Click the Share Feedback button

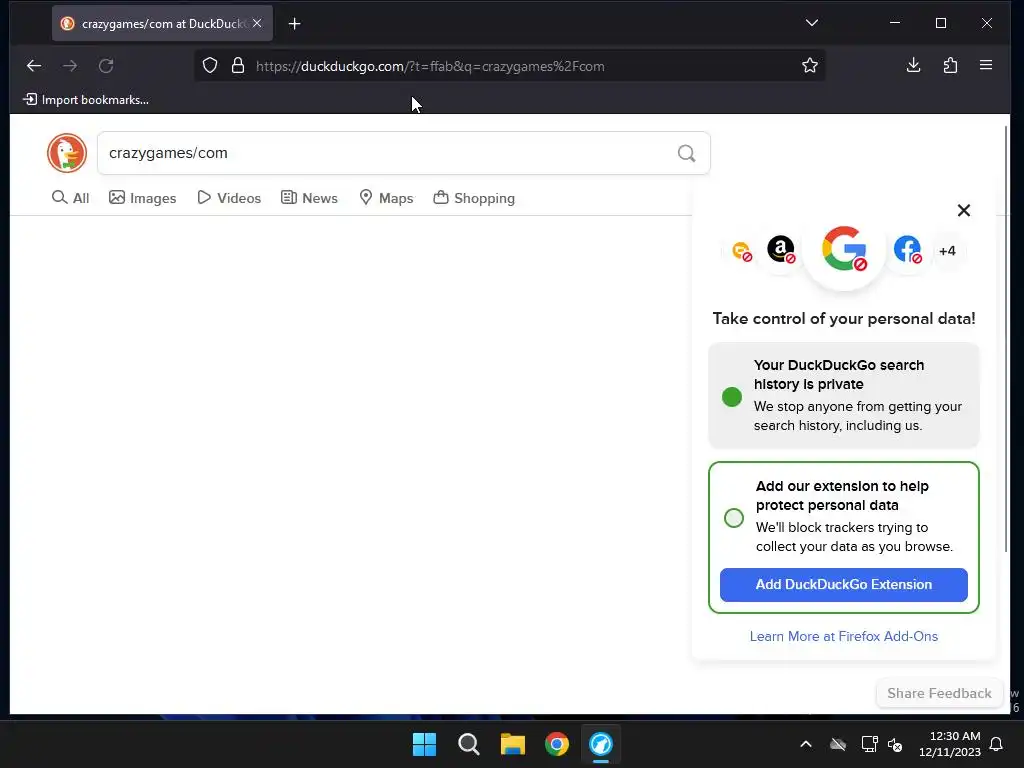click(x=939, y=694)
